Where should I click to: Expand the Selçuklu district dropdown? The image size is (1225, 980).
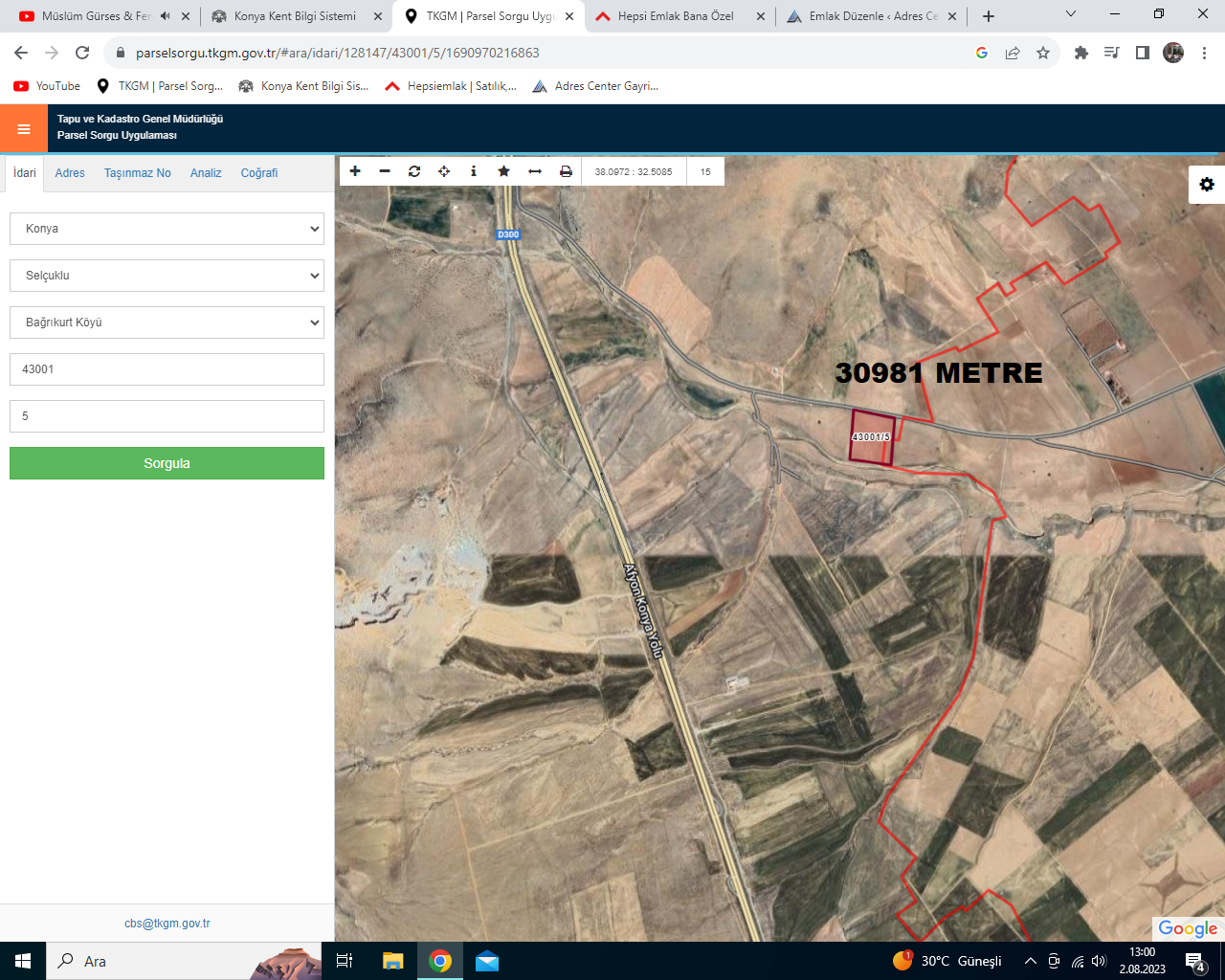click(x=167, y=276)
